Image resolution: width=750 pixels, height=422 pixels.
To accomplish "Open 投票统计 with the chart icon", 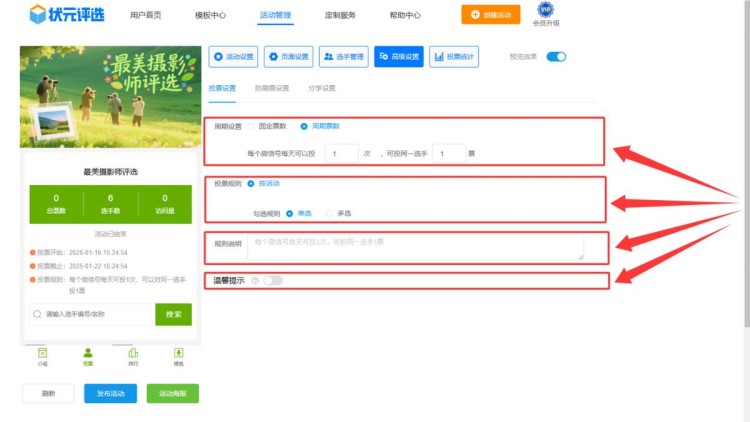I will 454,57.
